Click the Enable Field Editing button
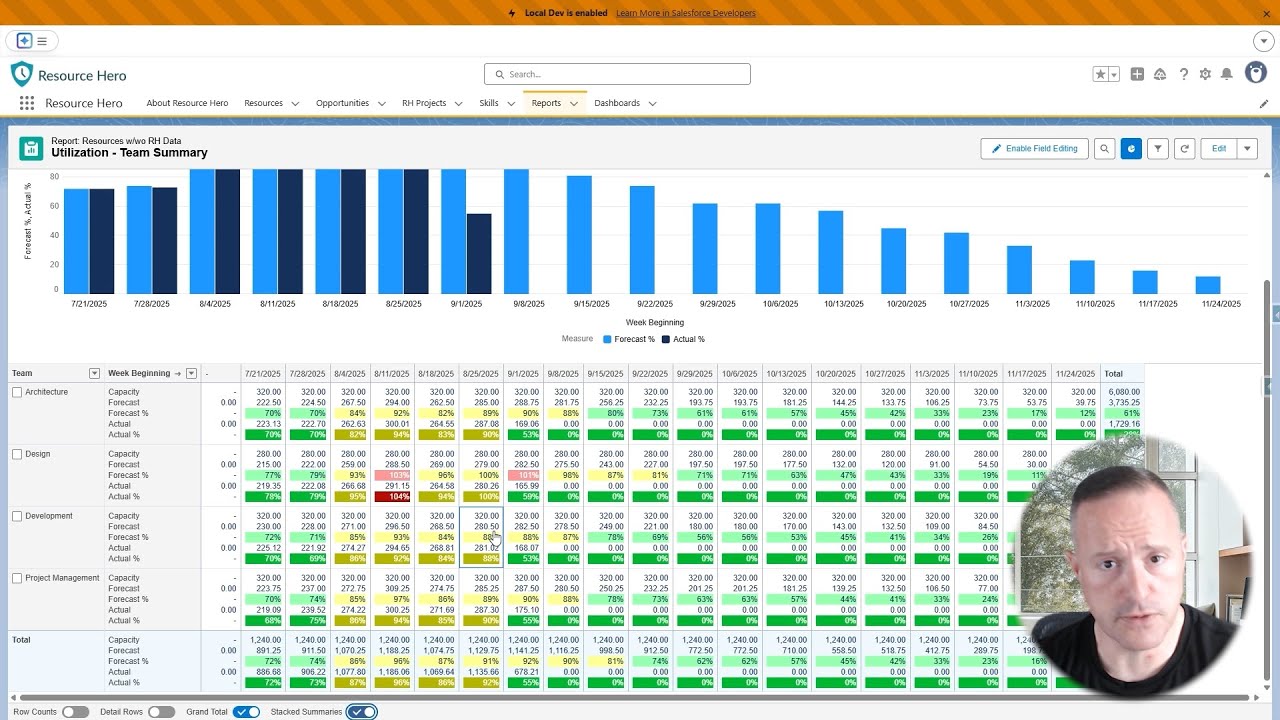 [x=1034, y=148]
